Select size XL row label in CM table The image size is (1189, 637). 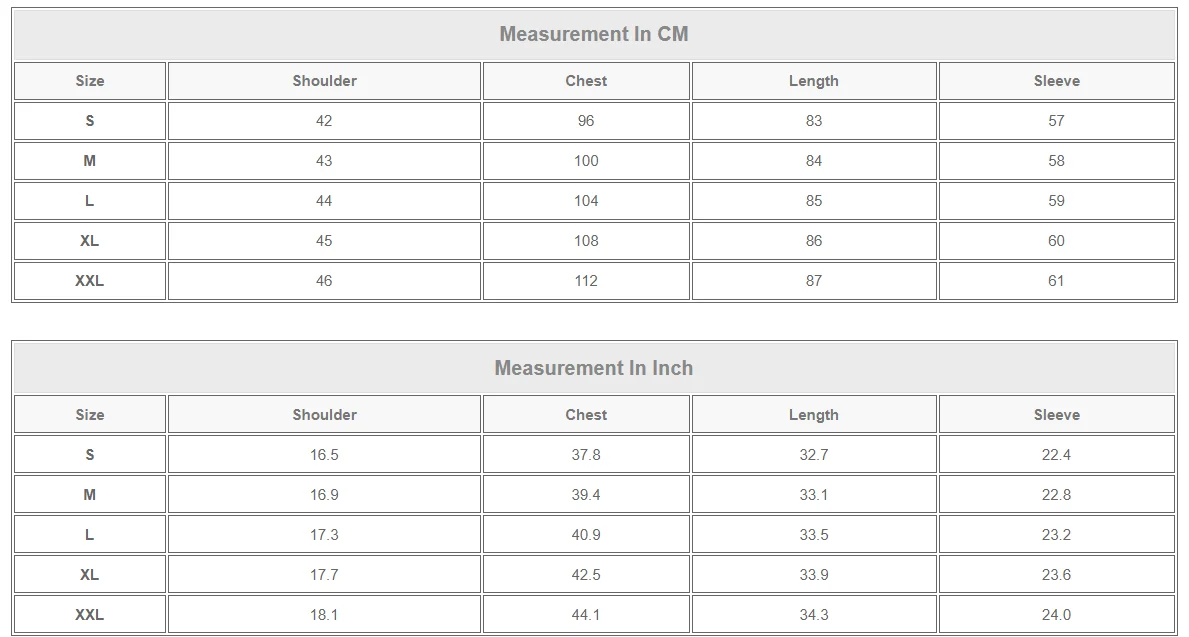tap(89, 241)
